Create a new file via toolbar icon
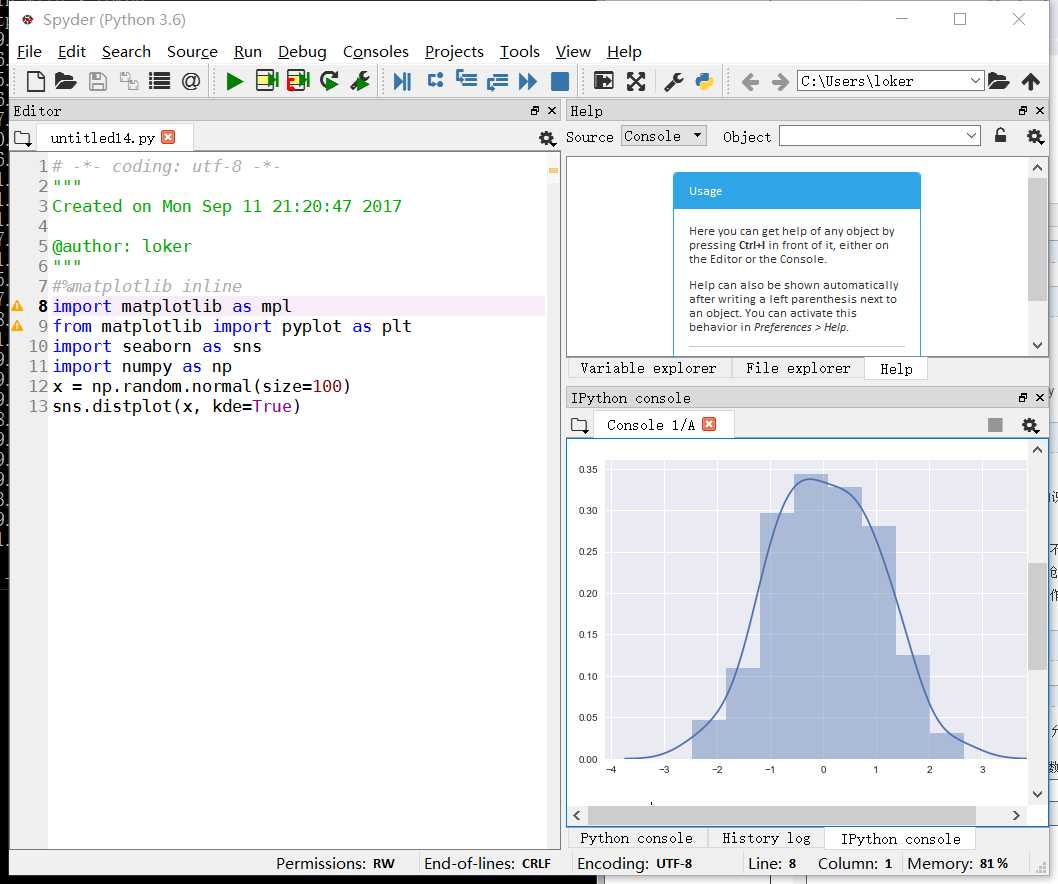Viewport: 1058px width, 884px height. (x=35, y=82)
